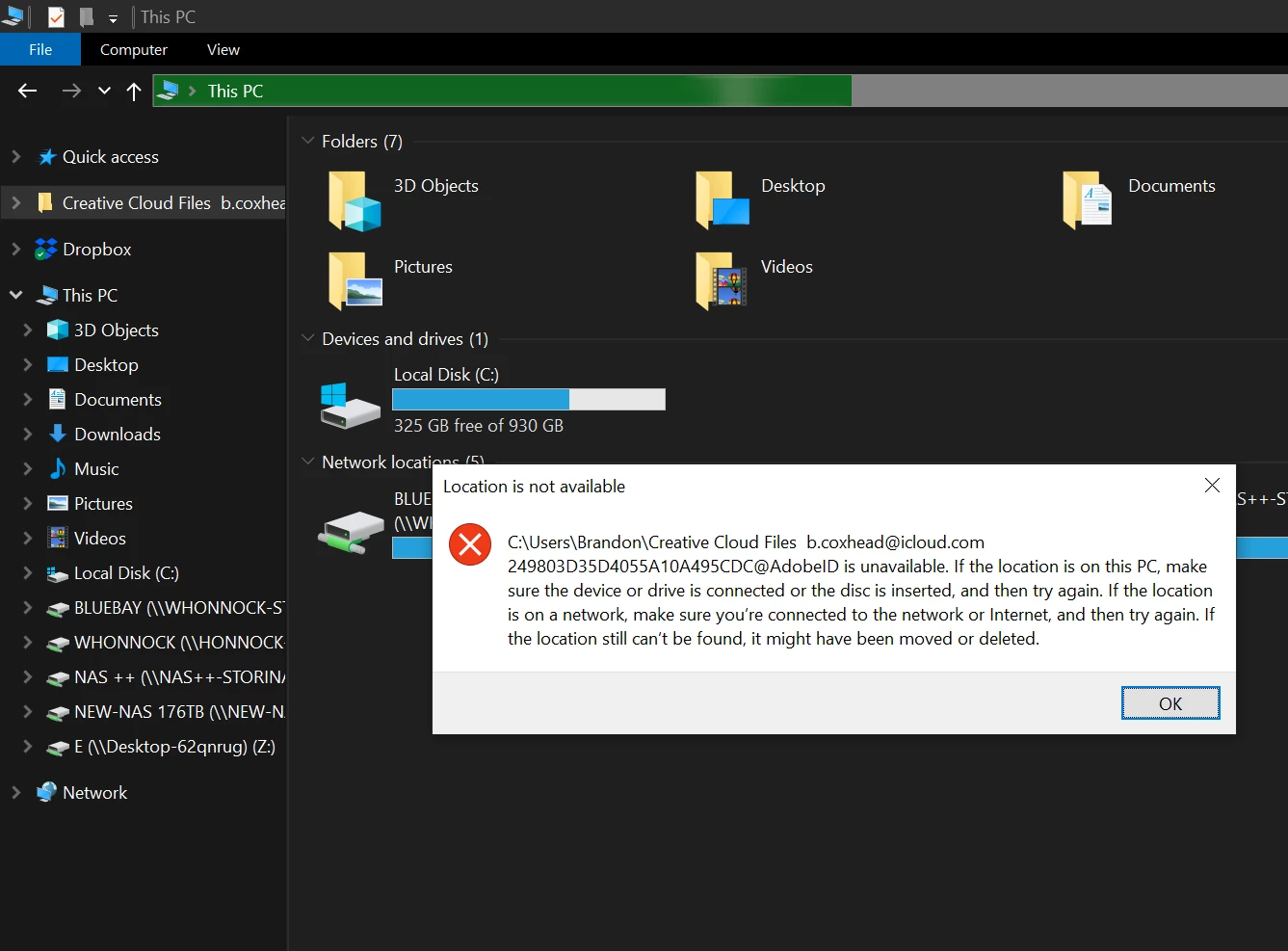Click the red error icon in dialog
This screenshot has height=951, width=1288.
470,545
